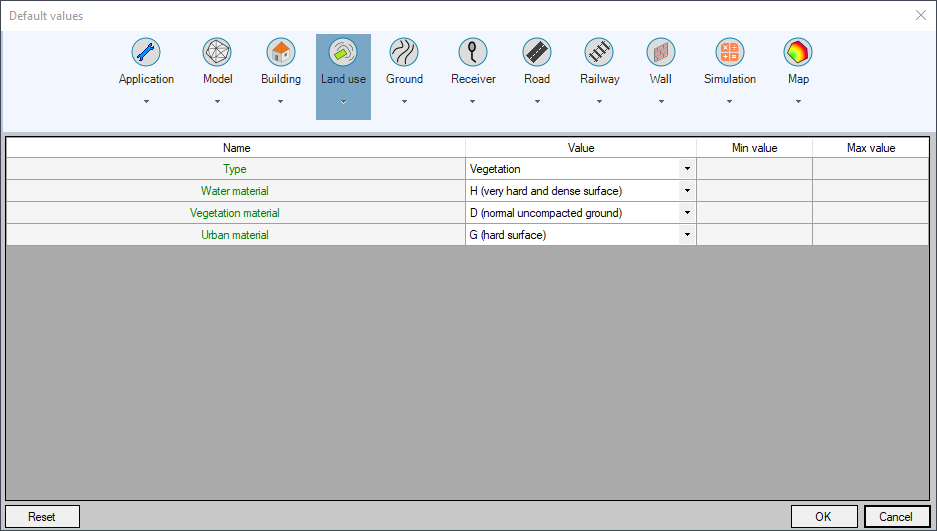This screenshot has height=531, width=937.
Task: Expand the arrow under Simulation
Action: 730,102
